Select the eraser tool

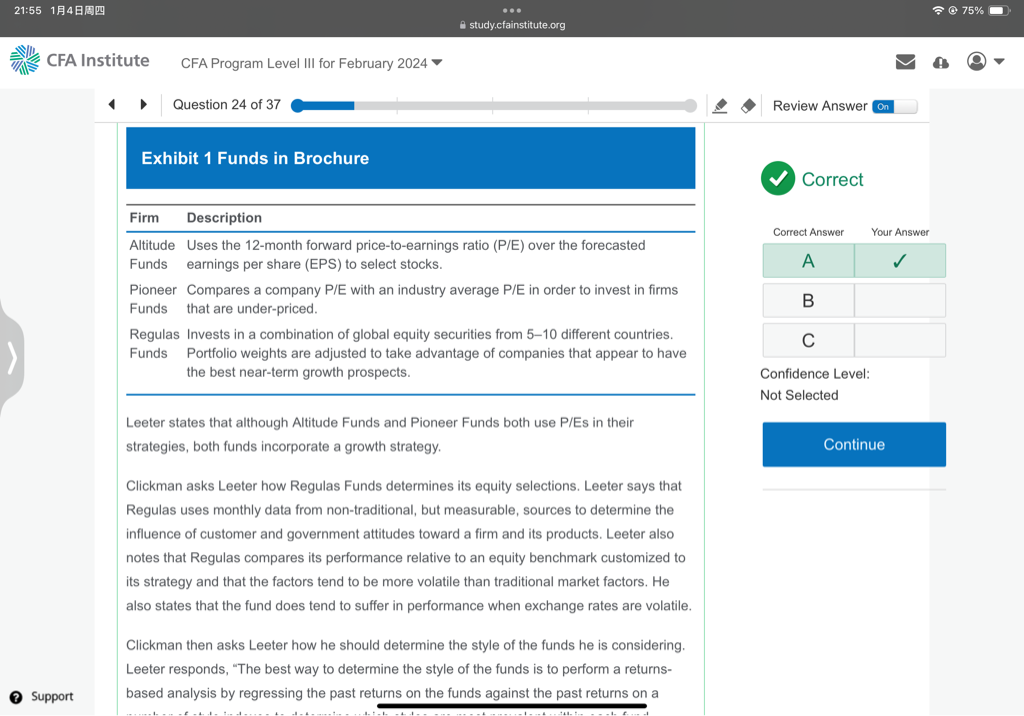(x=747, y=106)
